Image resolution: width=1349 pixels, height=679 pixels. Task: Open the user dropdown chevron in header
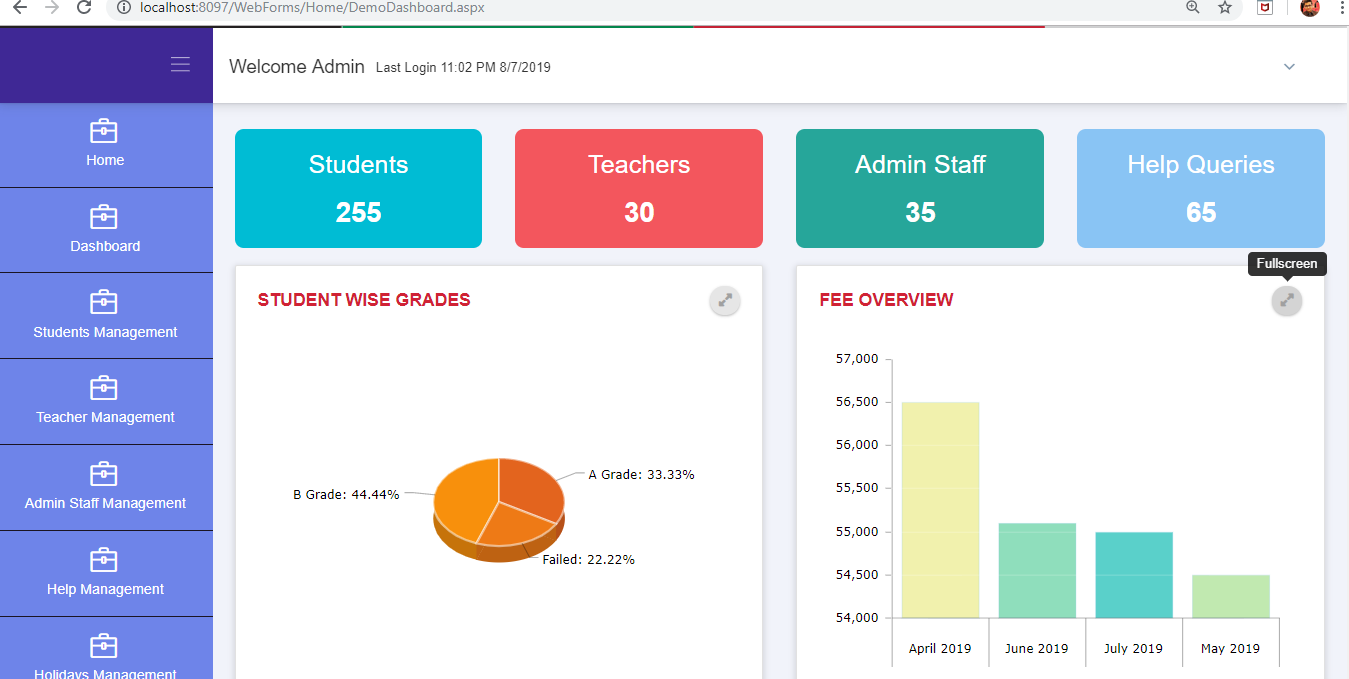click(x=1289, y=67)
